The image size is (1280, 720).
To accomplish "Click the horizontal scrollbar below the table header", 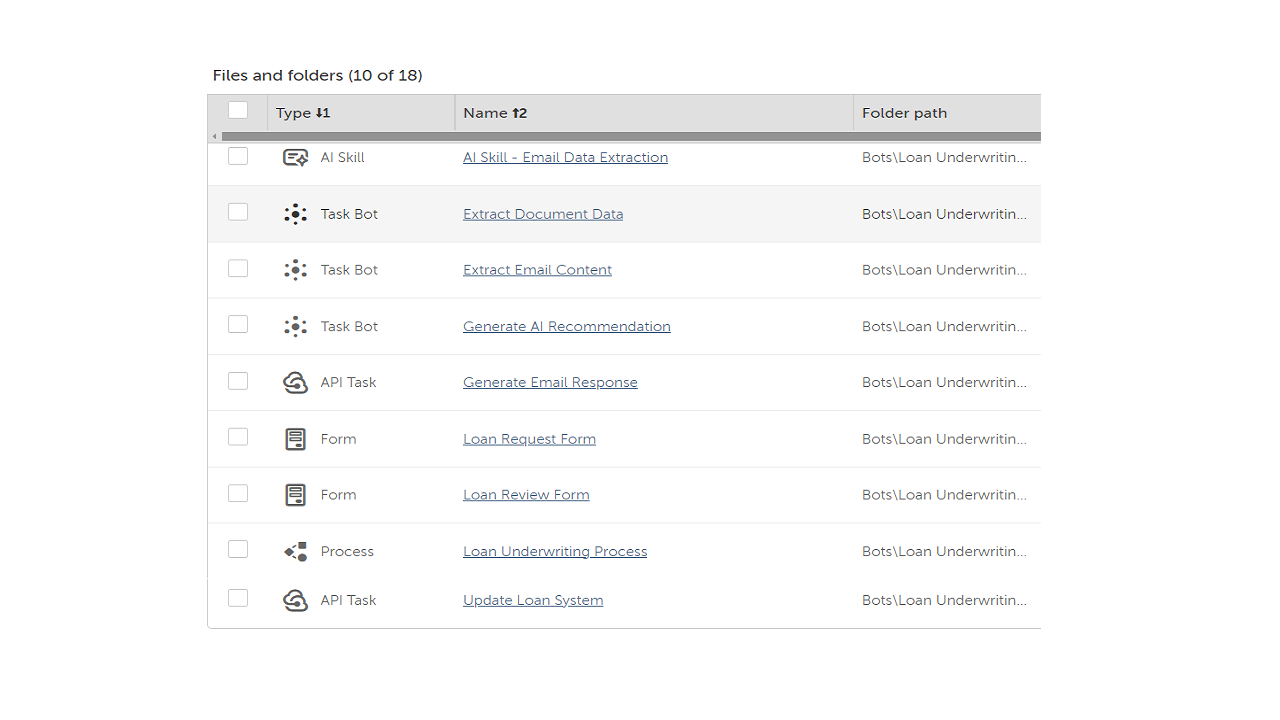I will [630, 136].
